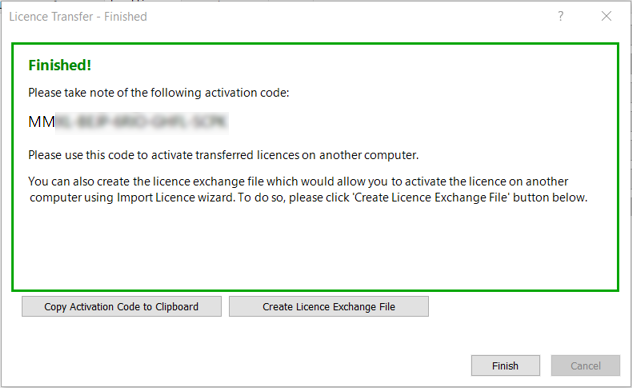Click Copy Activation Code to Clipboard button

pos(121,307)
